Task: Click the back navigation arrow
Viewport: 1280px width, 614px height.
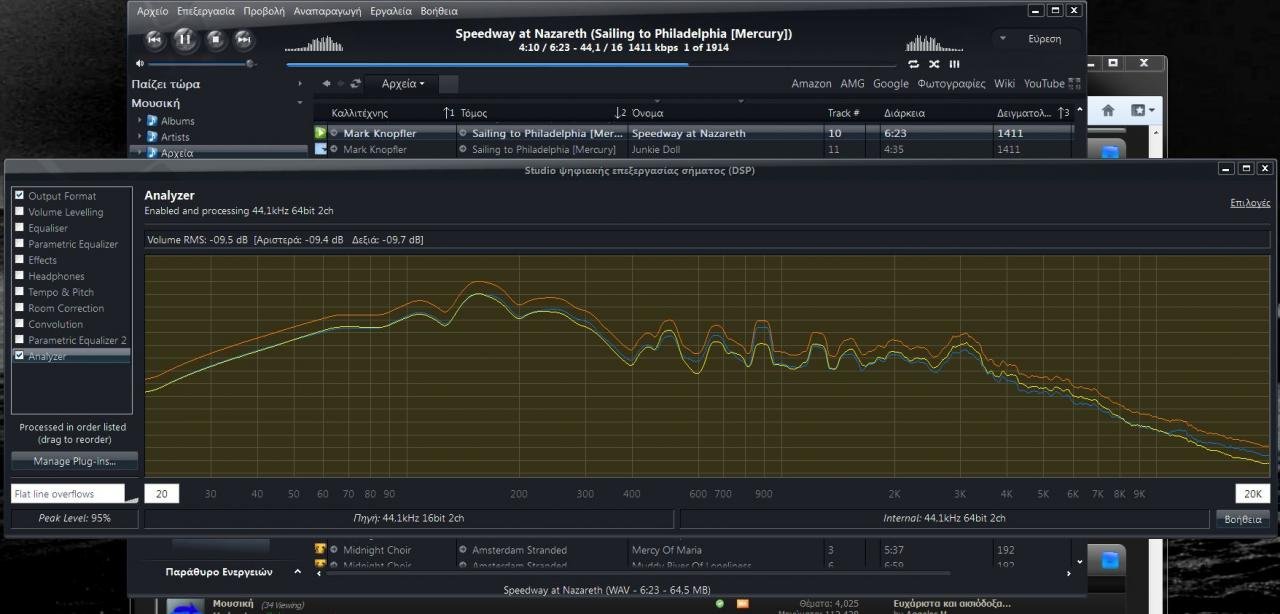Action: pyautogui.click(x=326, y=84)
